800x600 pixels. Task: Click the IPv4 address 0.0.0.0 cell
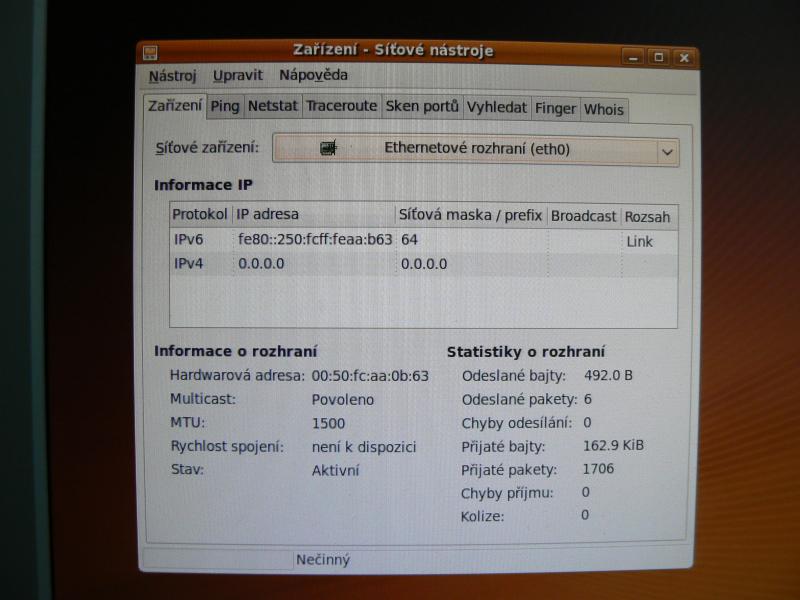(x=261, y=264)
